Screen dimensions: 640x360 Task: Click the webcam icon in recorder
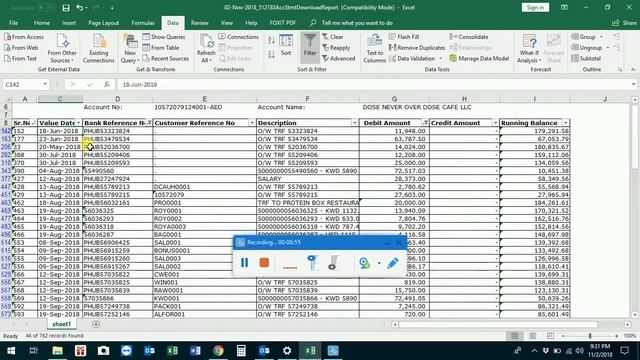coord(364,263)
